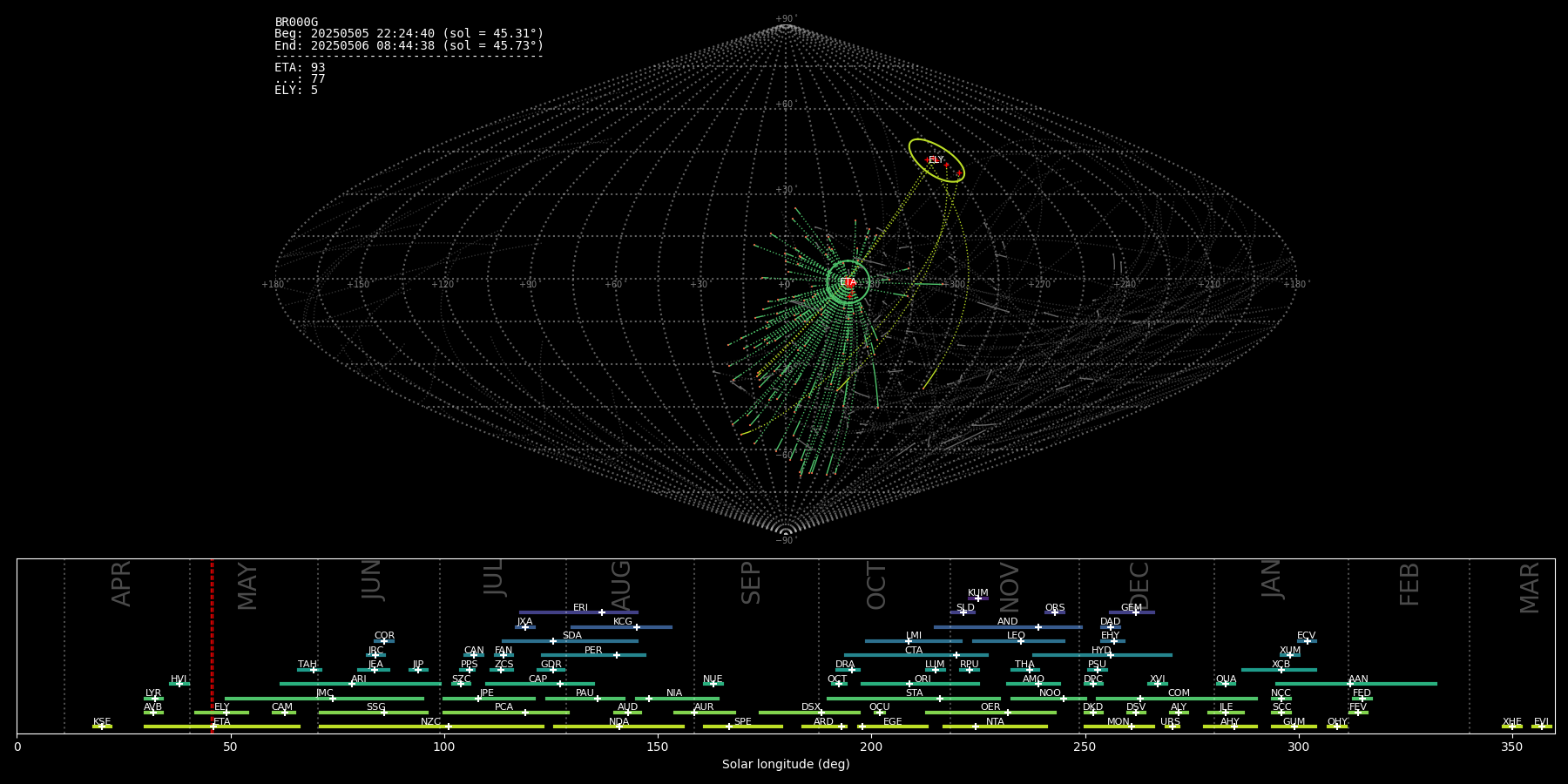Click the BR000G station title text
Image resolution: width=1568 pixels, height=784 pixels.
[x=296, y=23]
